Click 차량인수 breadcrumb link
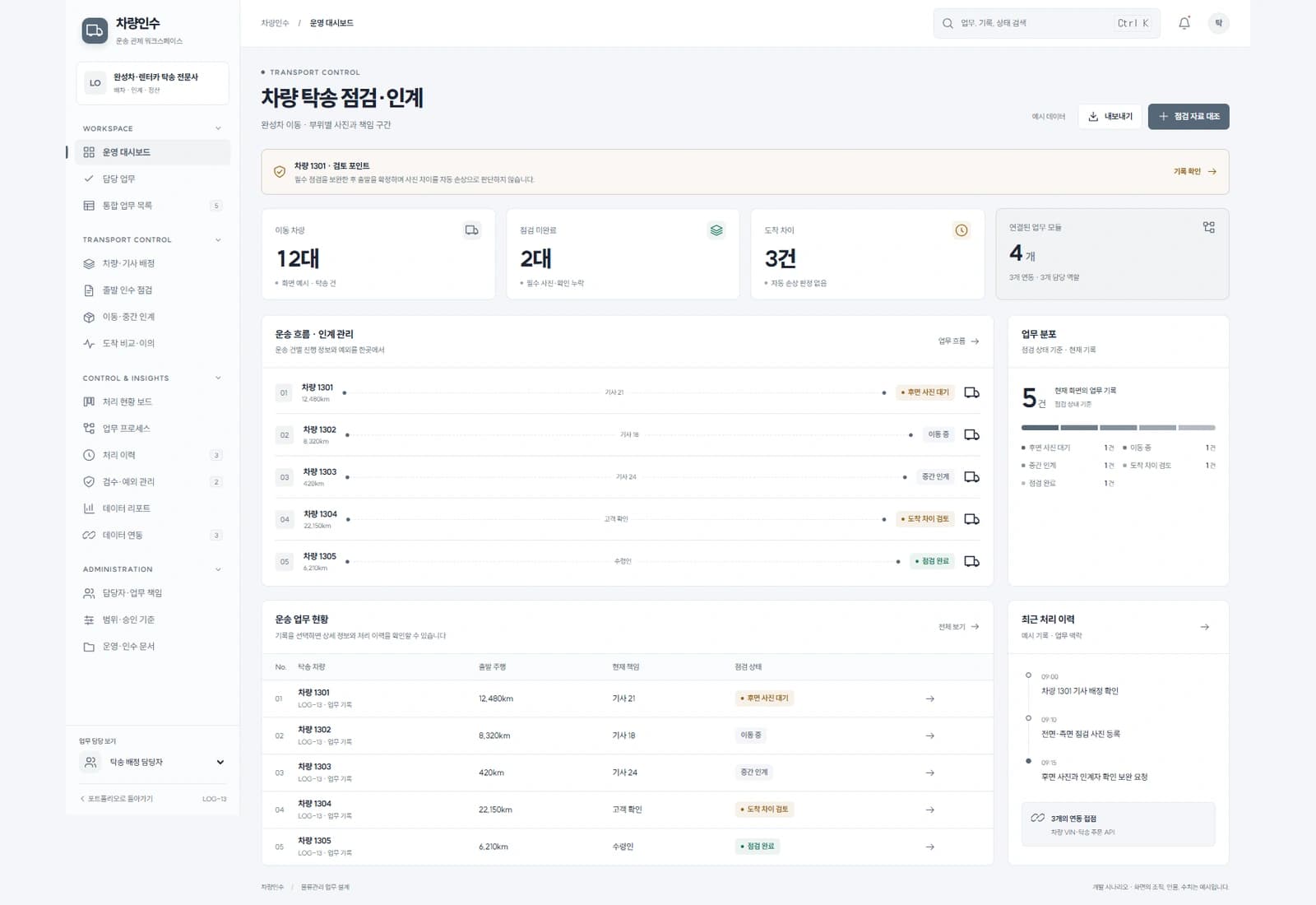Image resolution: width=1316 pixels, height=905 pixels. [275, 23]
